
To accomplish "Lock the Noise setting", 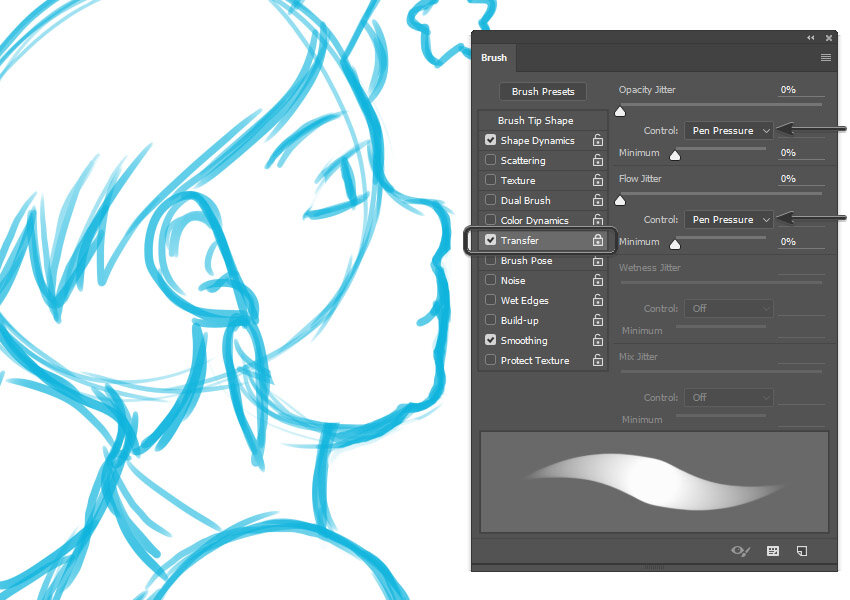I will (597, 280).
